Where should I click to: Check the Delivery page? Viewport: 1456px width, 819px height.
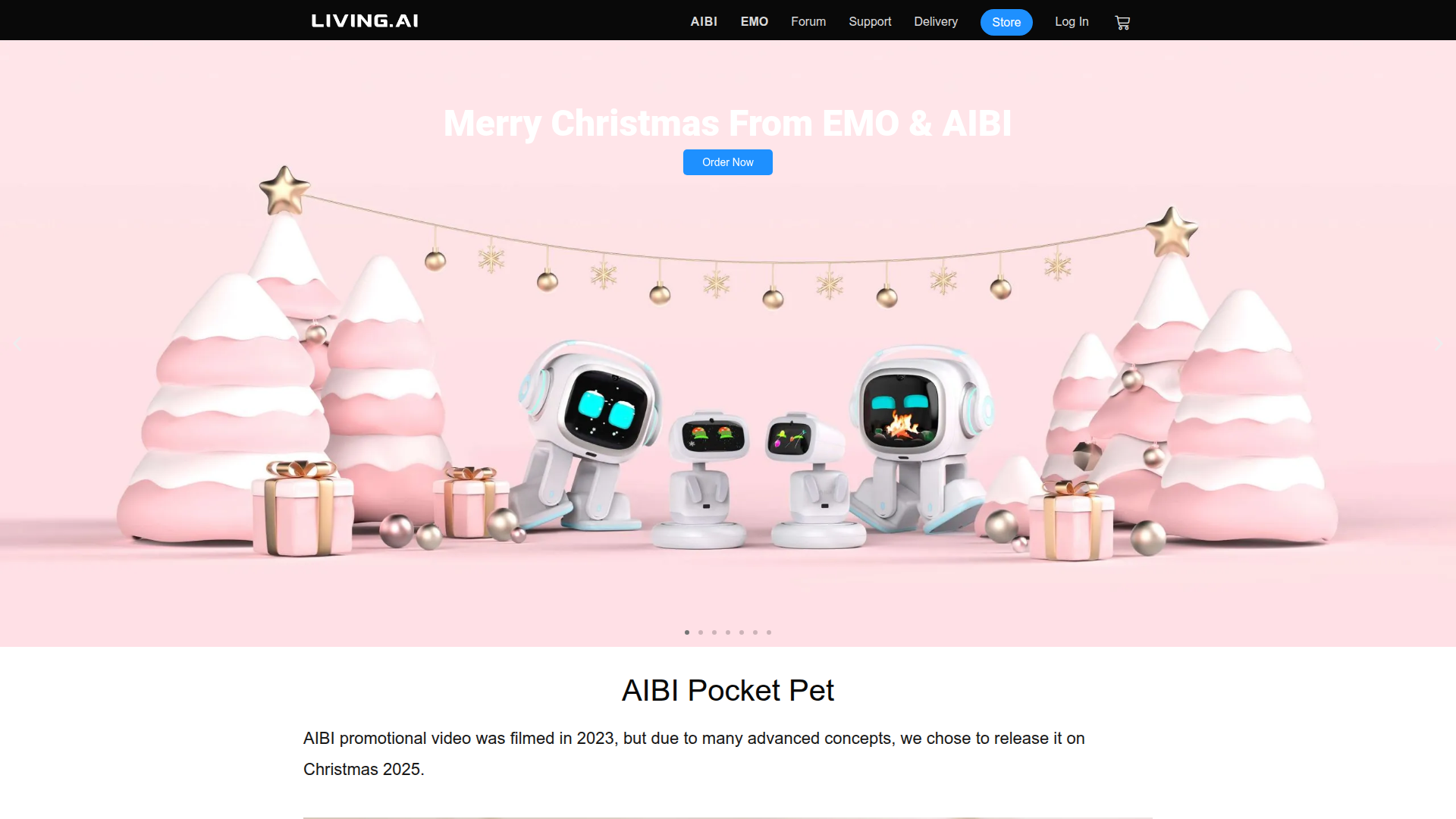pyautogui.click(x=936, y=21)
